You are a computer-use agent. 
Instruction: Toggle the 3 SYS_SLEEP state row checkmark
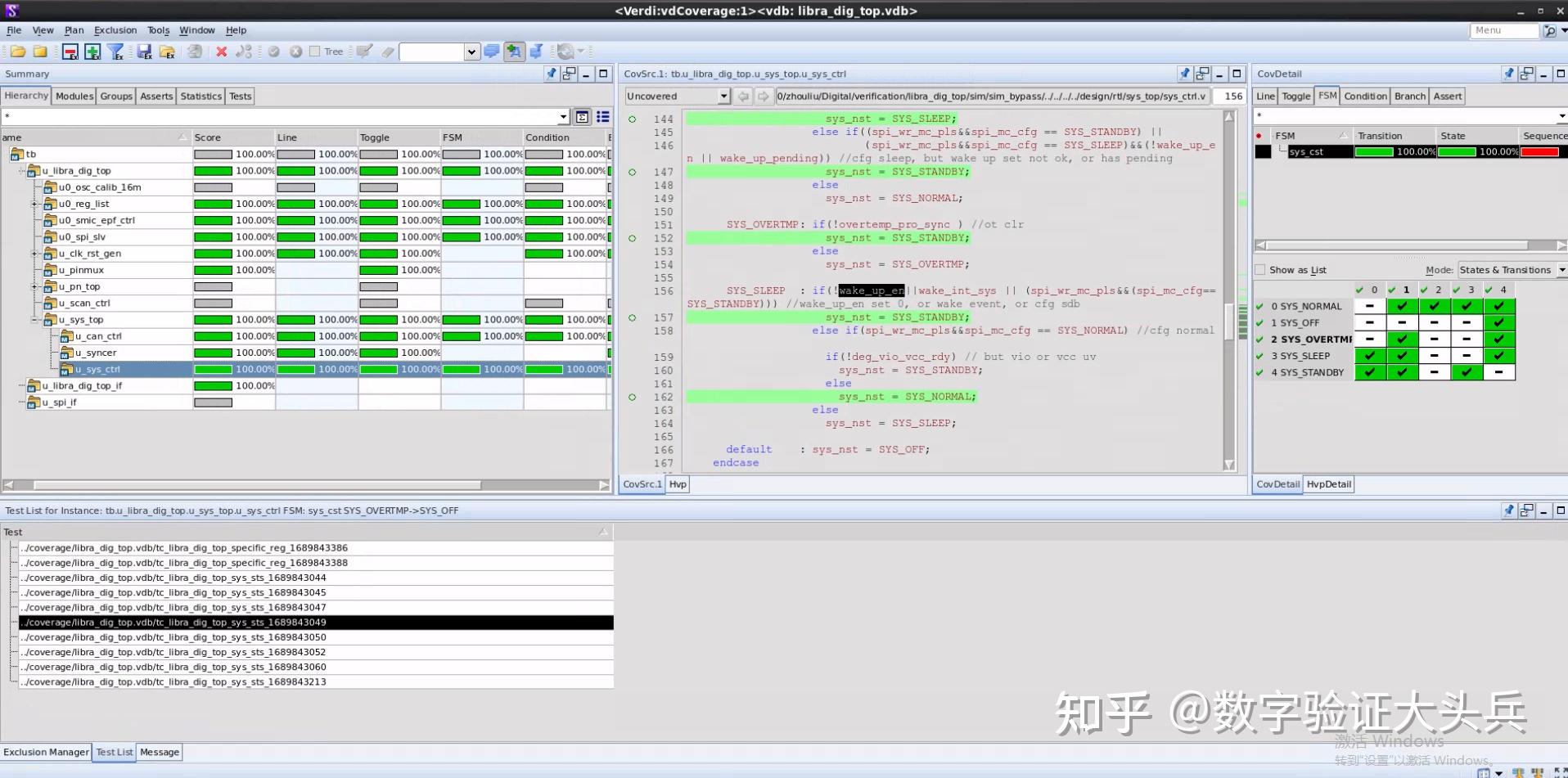pos(1260,356)
